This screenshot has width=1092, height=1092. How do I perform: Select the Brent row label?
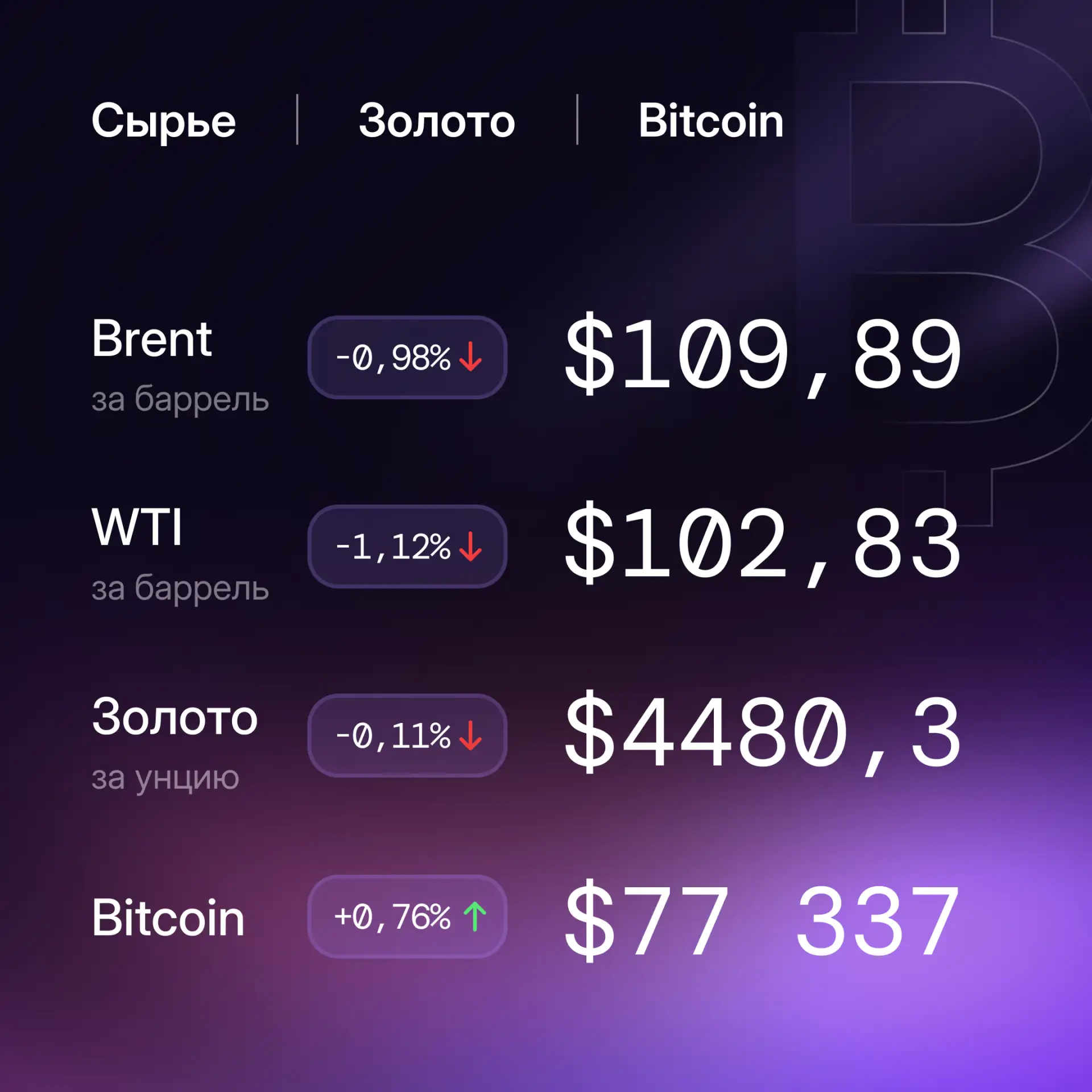point(152,338)
